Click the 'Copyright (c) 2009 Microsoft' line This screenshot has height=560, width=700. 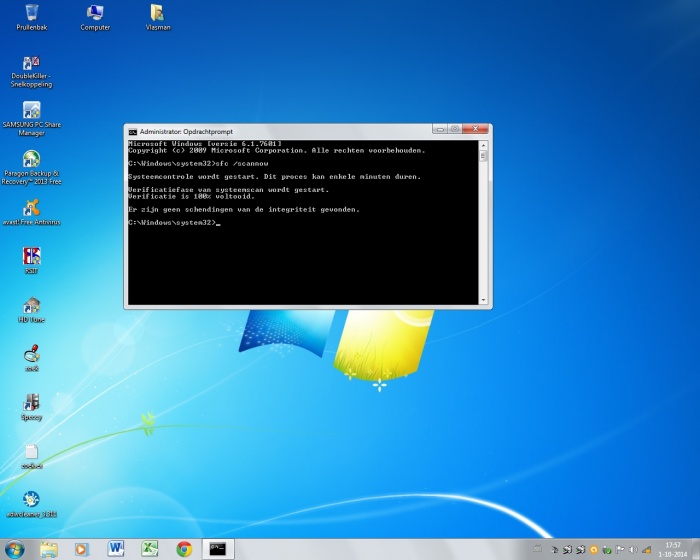[x=276, y=150]
